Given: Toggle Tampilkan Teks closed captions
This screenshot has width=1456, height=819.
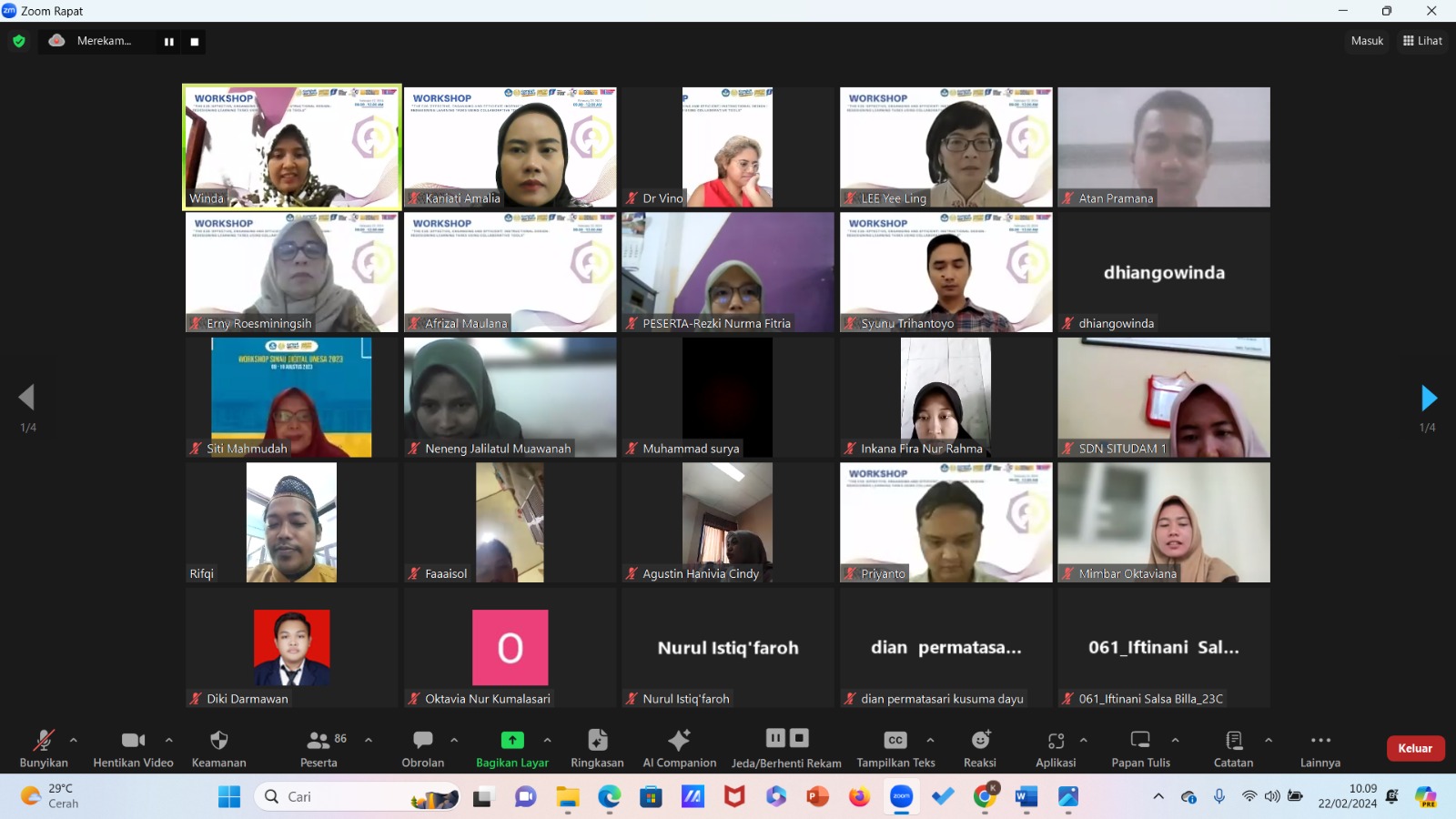Looking at the screenshot, I should (895, 740).
